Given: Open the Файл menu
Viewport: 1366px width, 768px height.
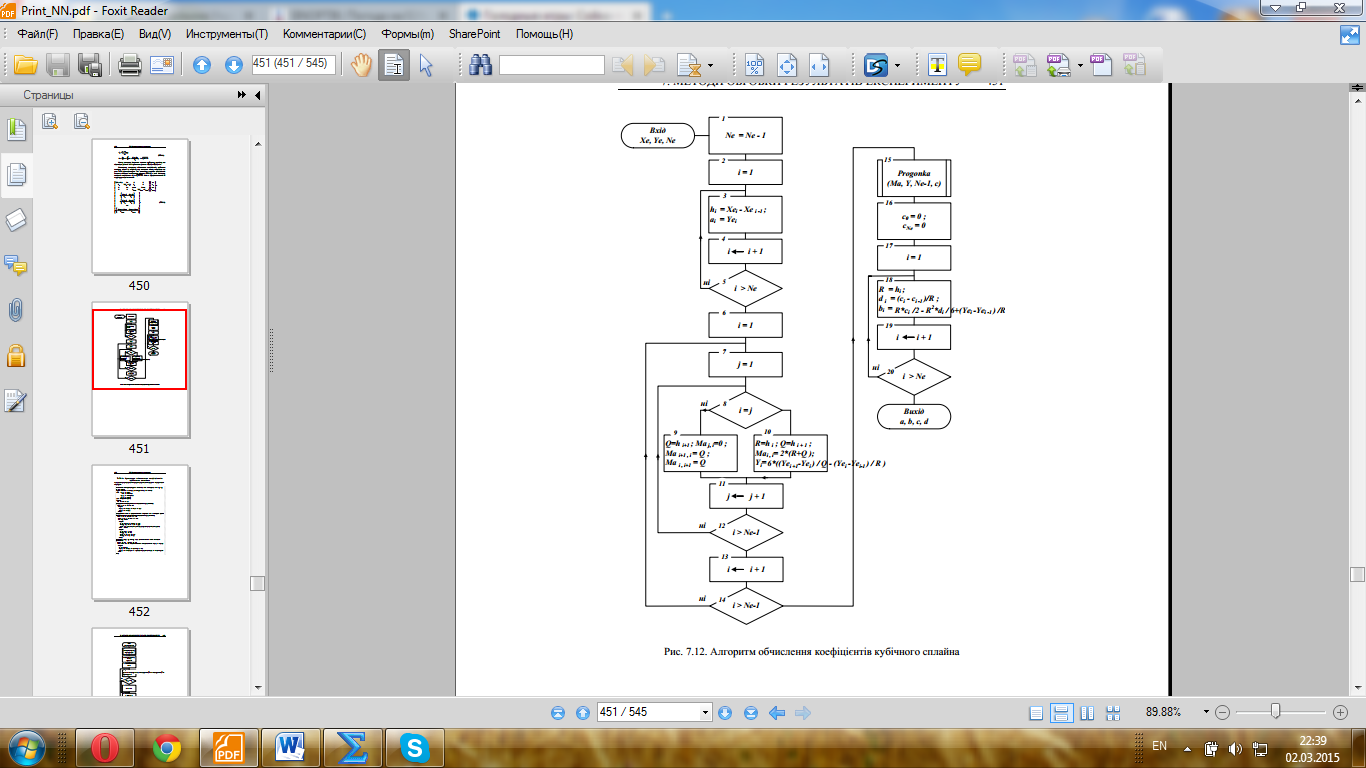Looking at the screenshot, I should tap(38, 33).
